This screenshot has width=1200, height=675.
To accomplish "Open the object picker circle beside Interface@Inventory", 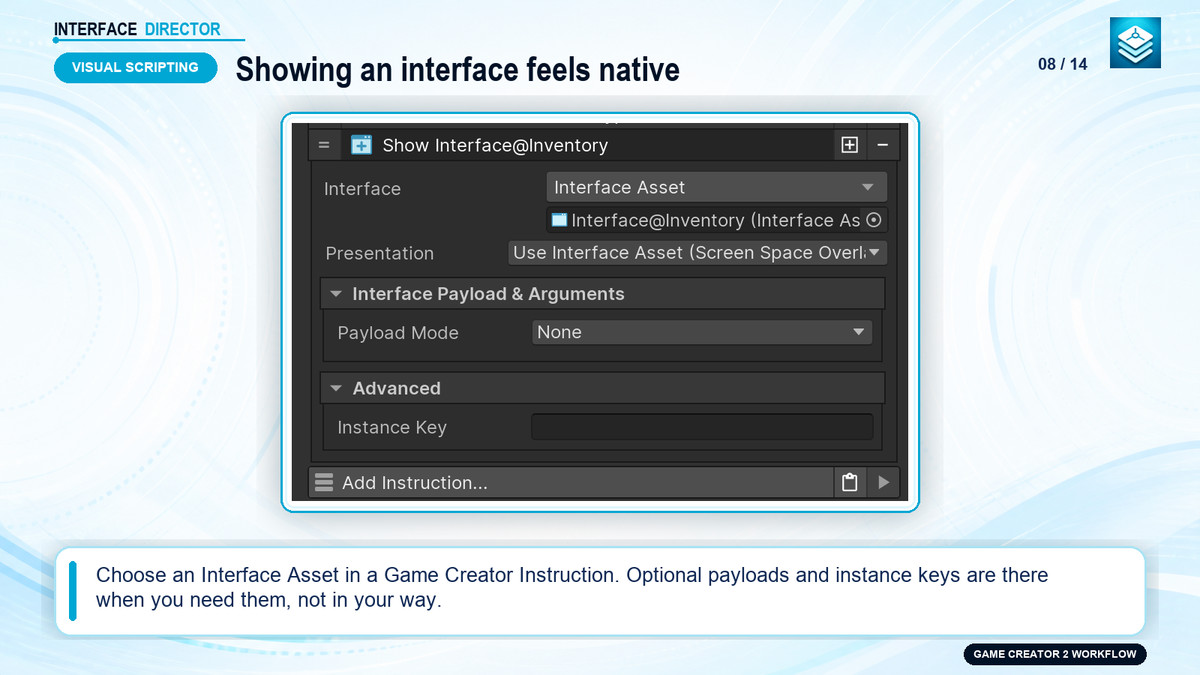I will click(x=873, y=220).
